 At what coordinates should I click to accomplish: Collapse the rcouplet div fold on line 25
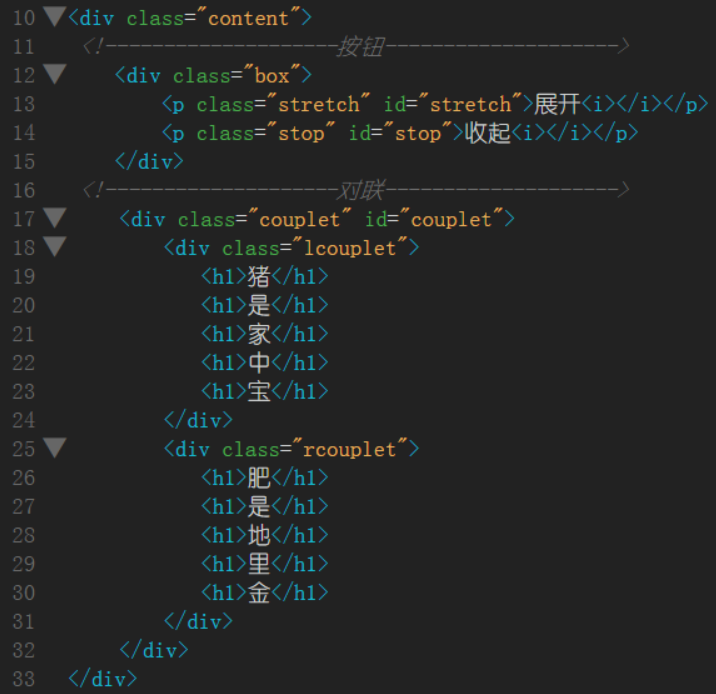click(x=54, y=448)
